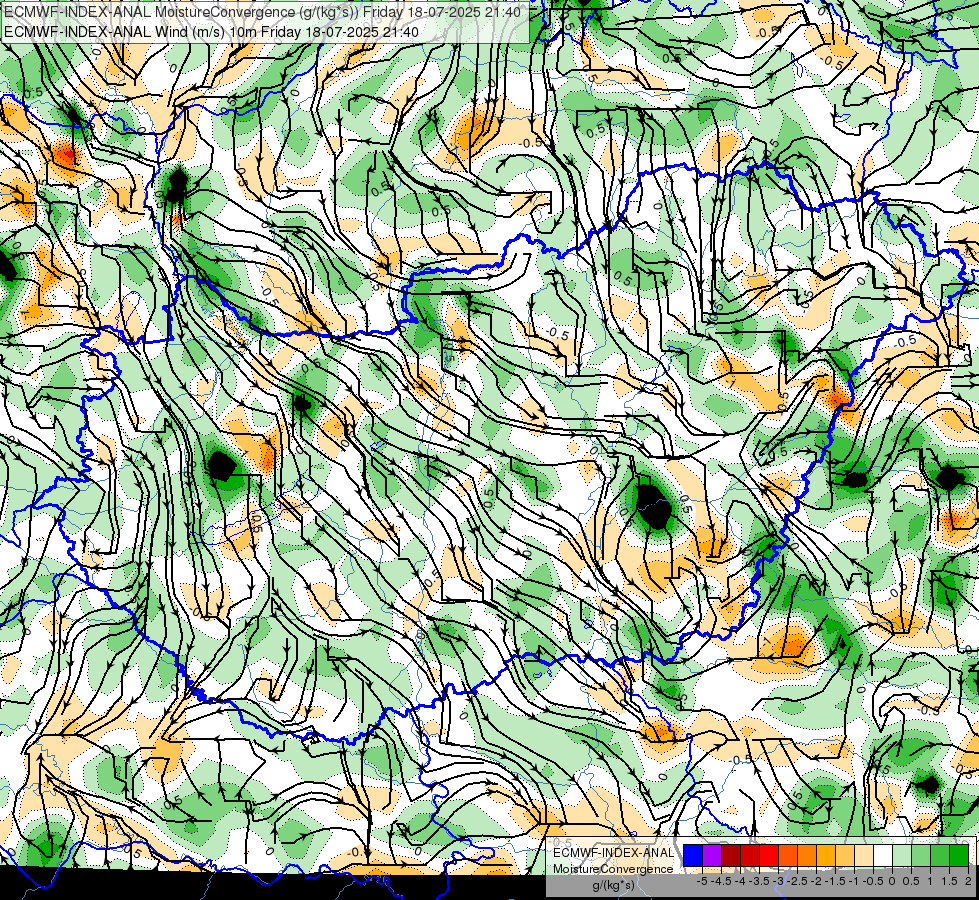Click the legend units g/(kg*s)
The image size is (979, 900).
pyautogui.click(x=613, y=885)
